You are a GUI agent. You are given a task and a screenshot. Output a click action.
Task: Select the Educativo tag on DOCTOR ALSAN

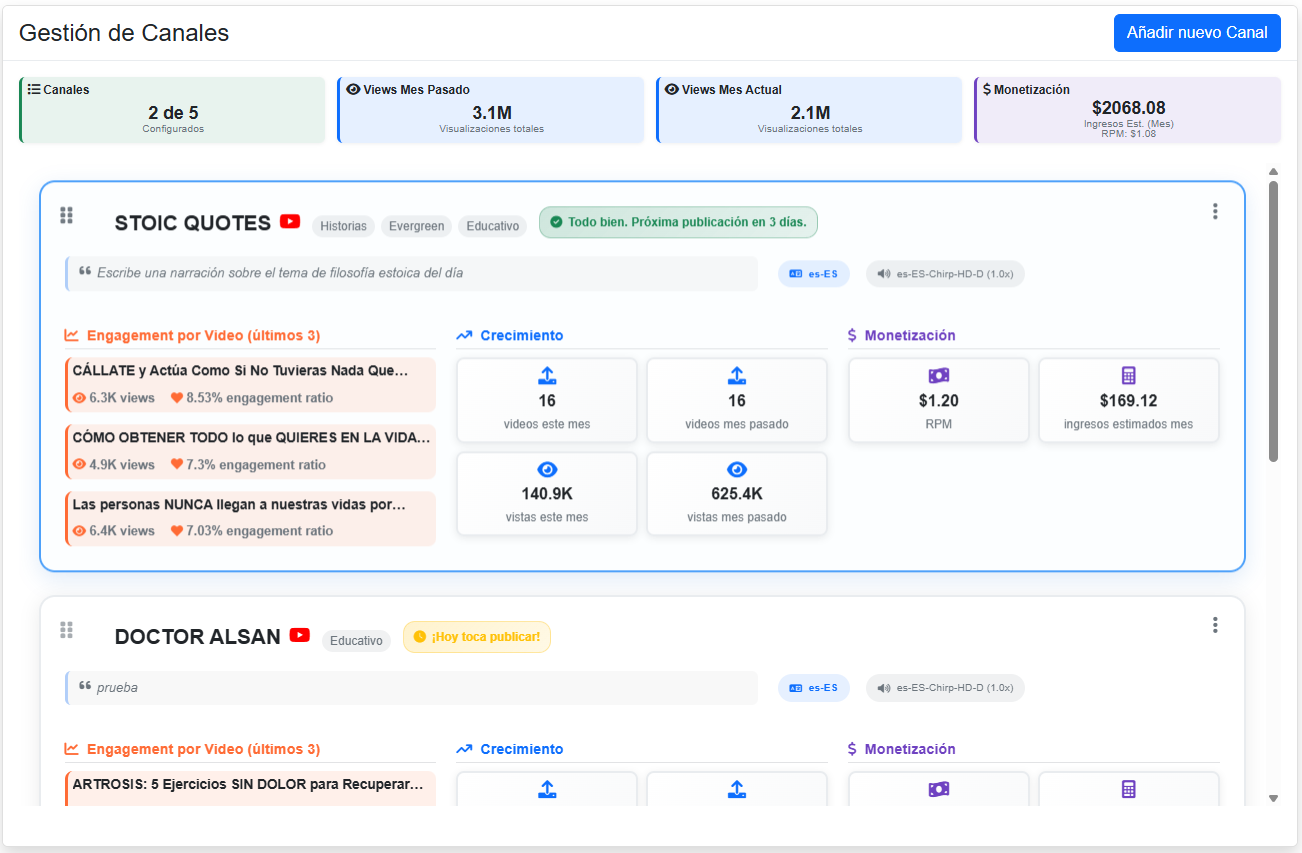click(357, 640)
